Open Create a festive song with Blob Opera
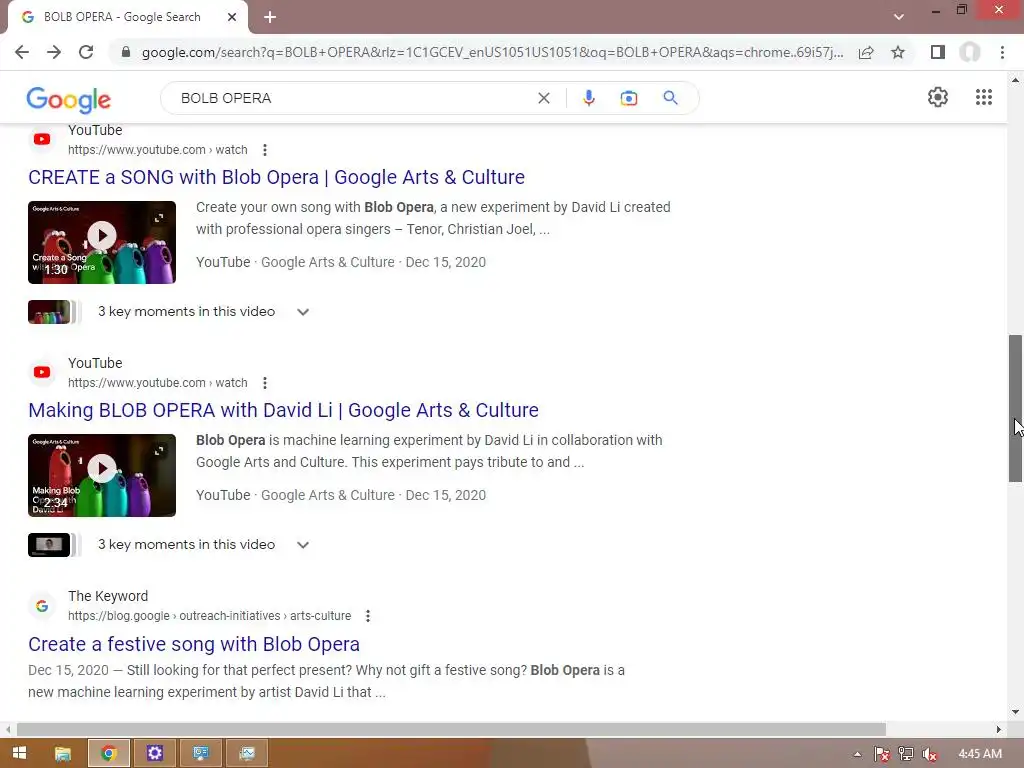 (194, 644)
